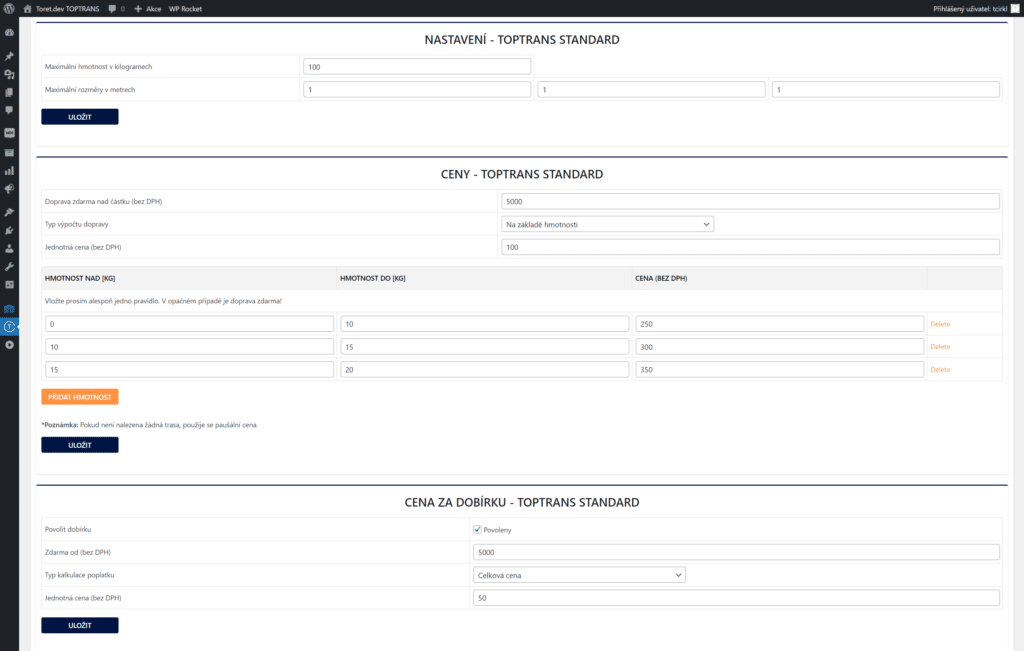The image size is (1024, 651).
Task: Focus Hmotnost do field in 300 price row
Action: (x=485, y=347)
